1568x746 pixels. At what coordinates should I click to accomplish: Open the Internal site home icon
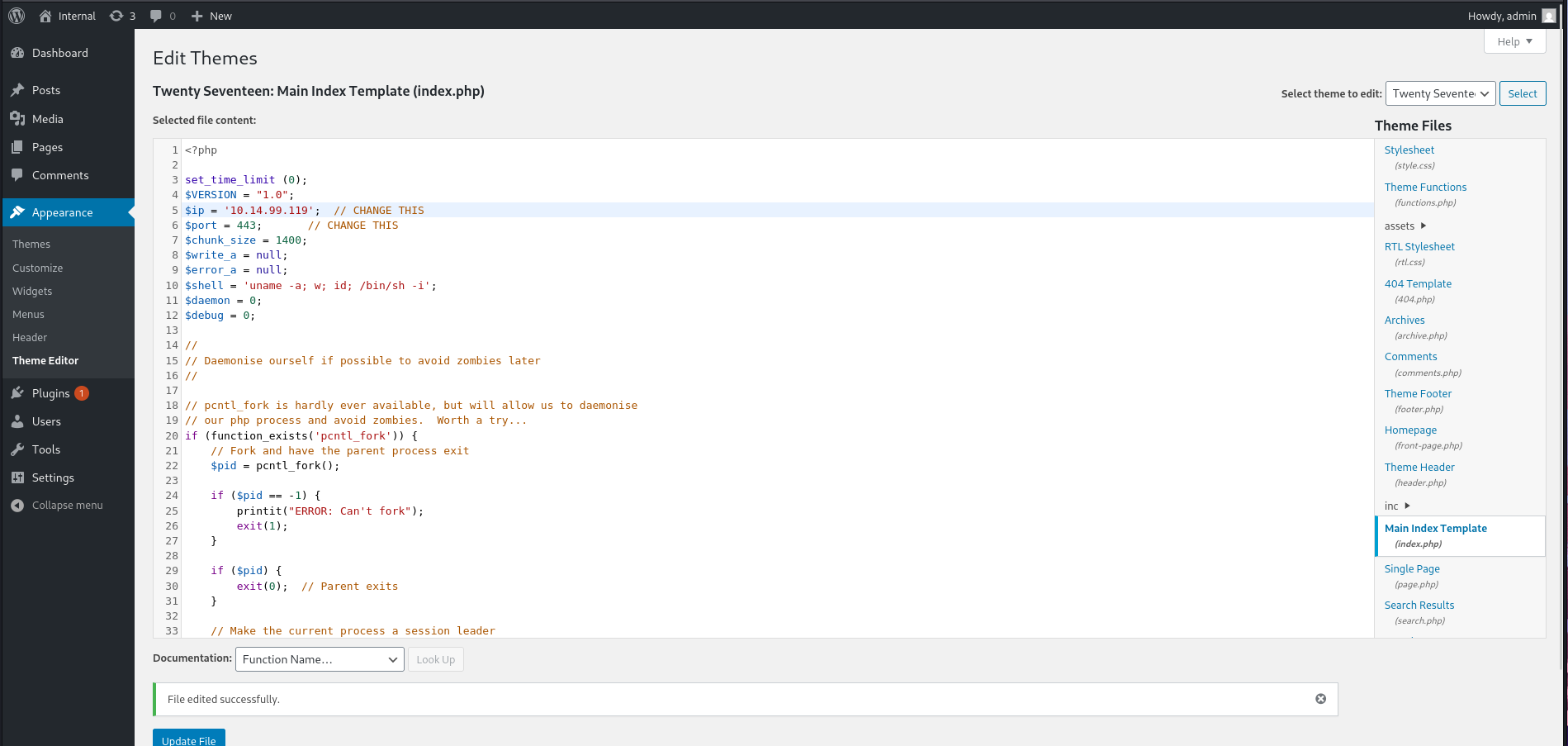pyautogui.click(x=45, y=16)
